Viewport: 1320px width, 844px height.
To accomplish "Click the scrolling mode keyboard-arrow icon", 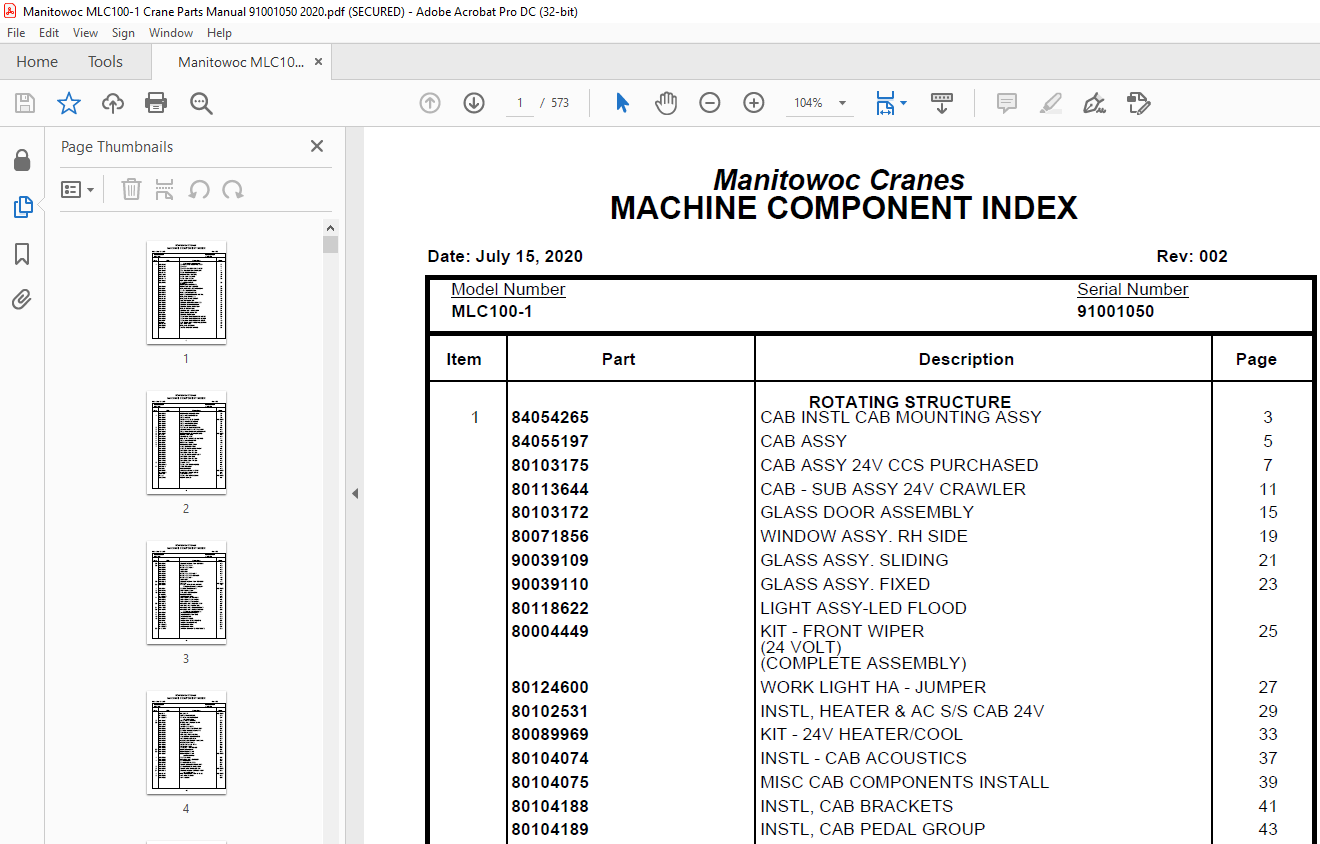I will click(x=941, y=103).
